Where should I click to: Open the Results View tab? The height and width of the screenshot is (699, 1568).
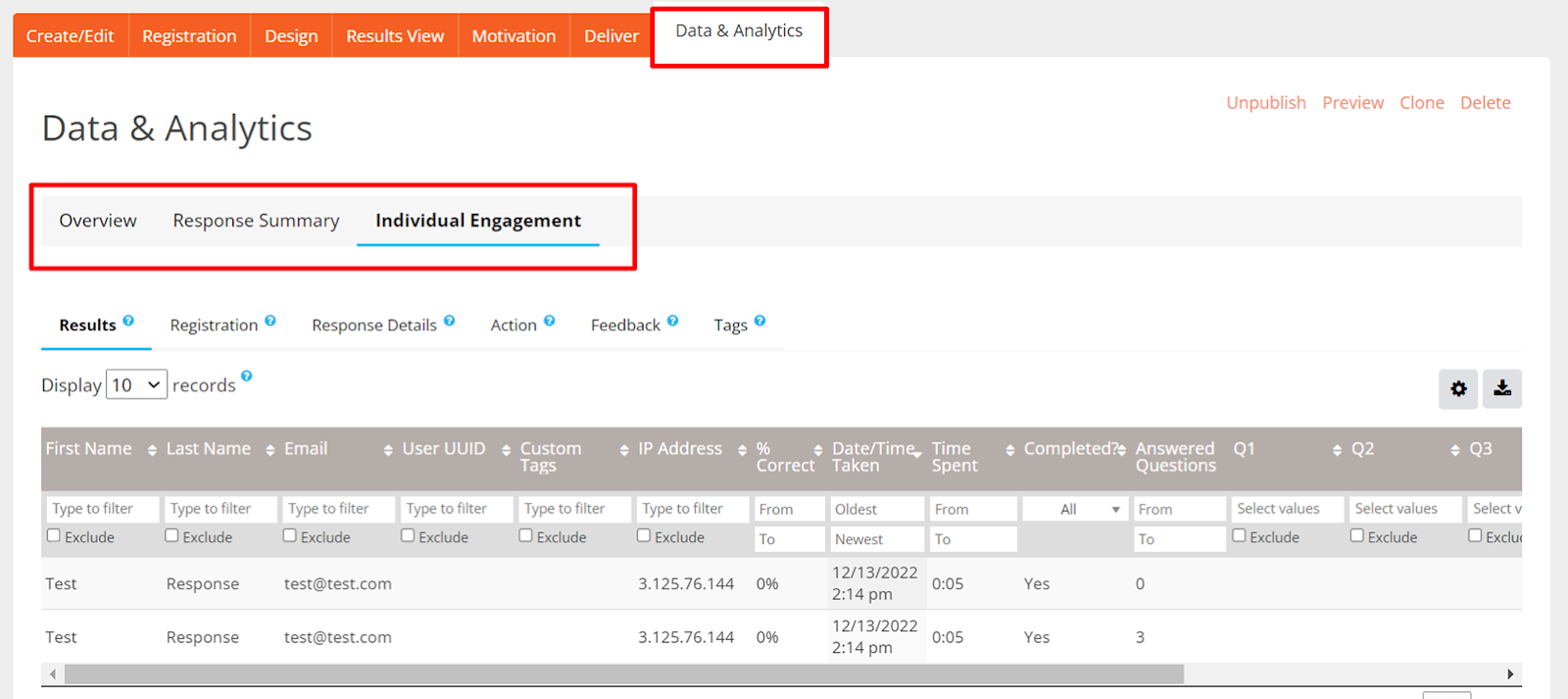tap(395, 35)
